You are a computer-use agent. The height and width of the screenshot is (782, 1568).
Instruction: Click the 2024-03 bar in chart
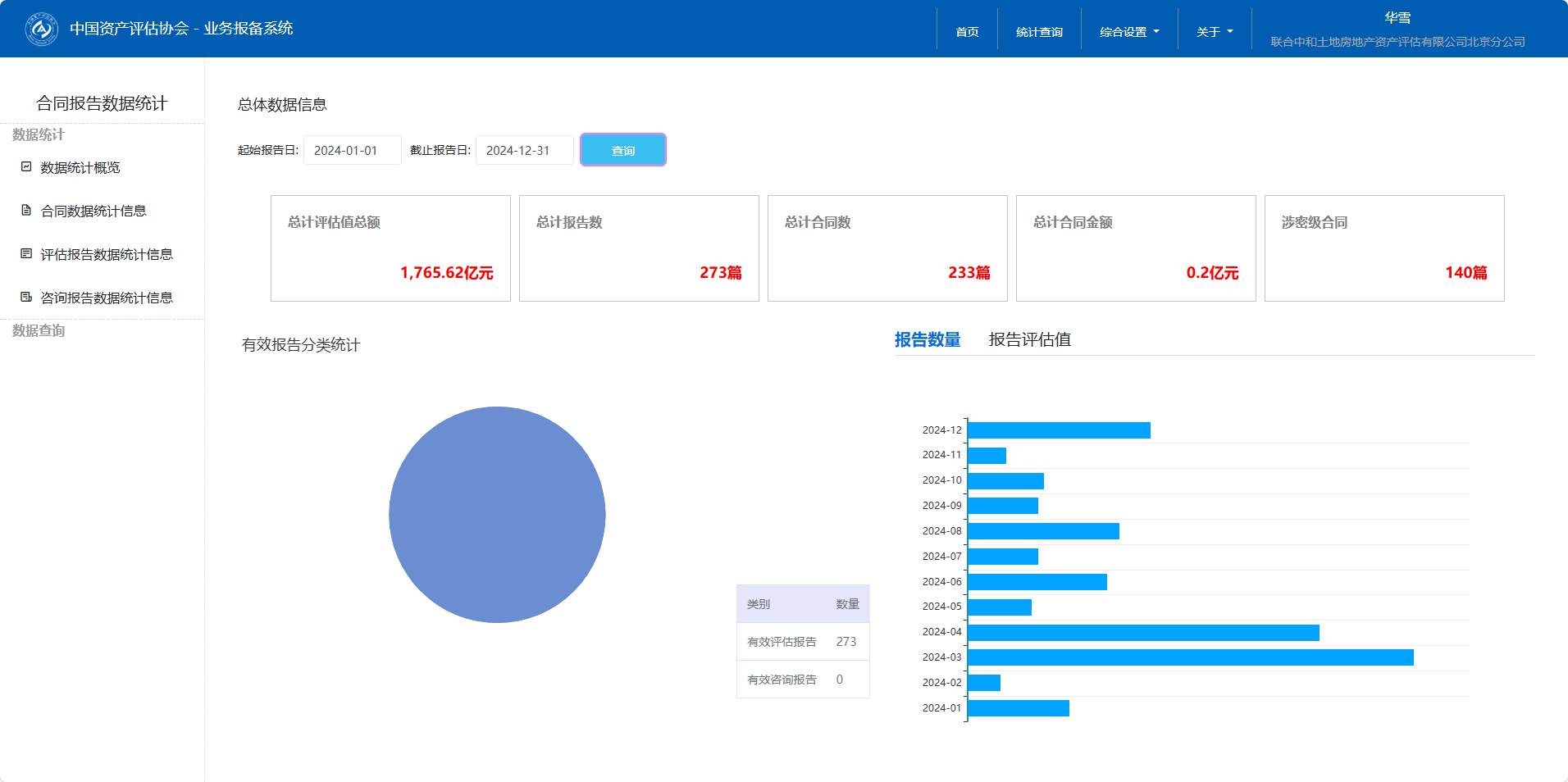pyautogui.click(x=1190, y=657)
